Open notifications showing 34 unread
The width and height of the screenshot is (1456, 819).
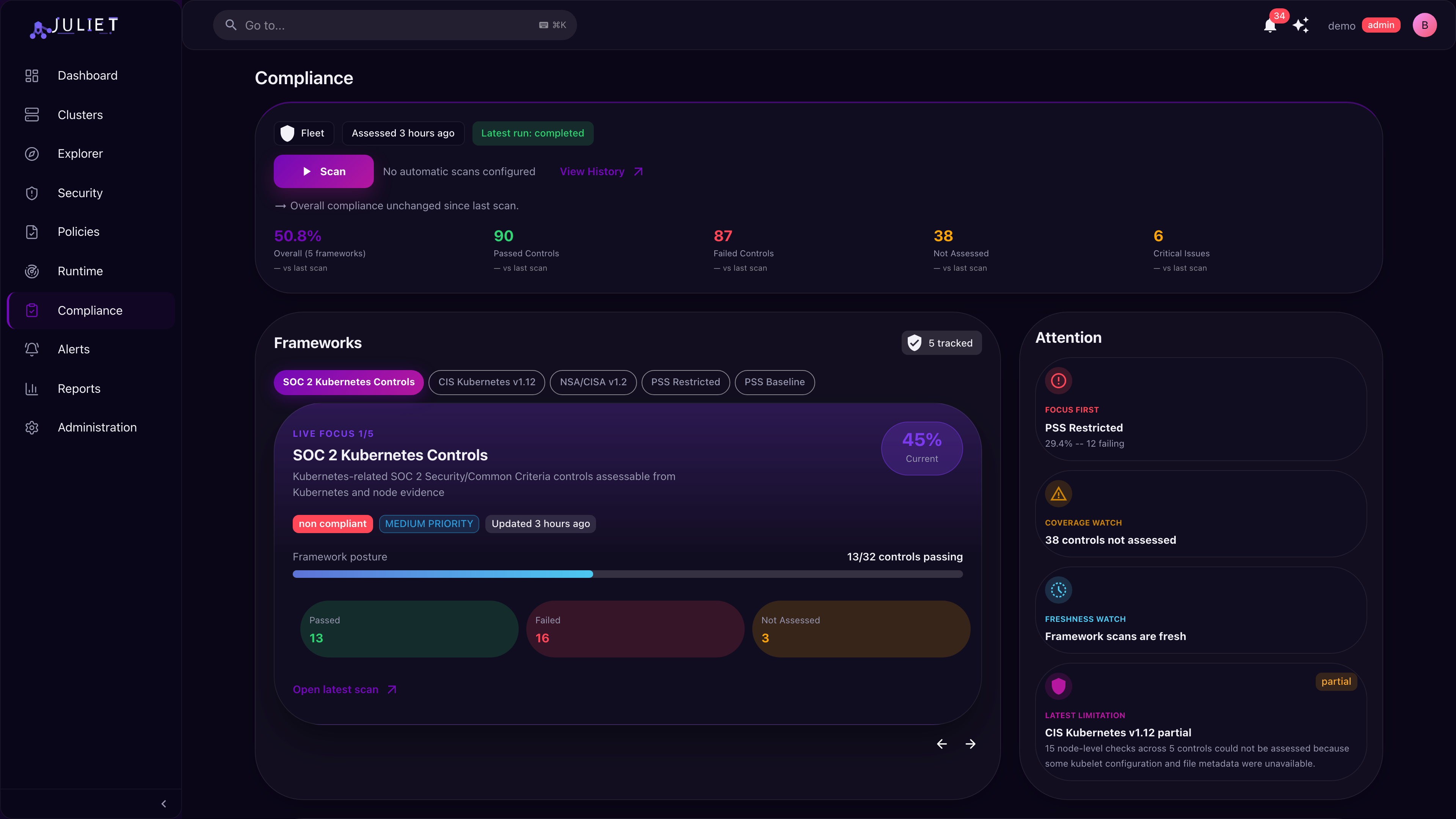point(1270,25)
